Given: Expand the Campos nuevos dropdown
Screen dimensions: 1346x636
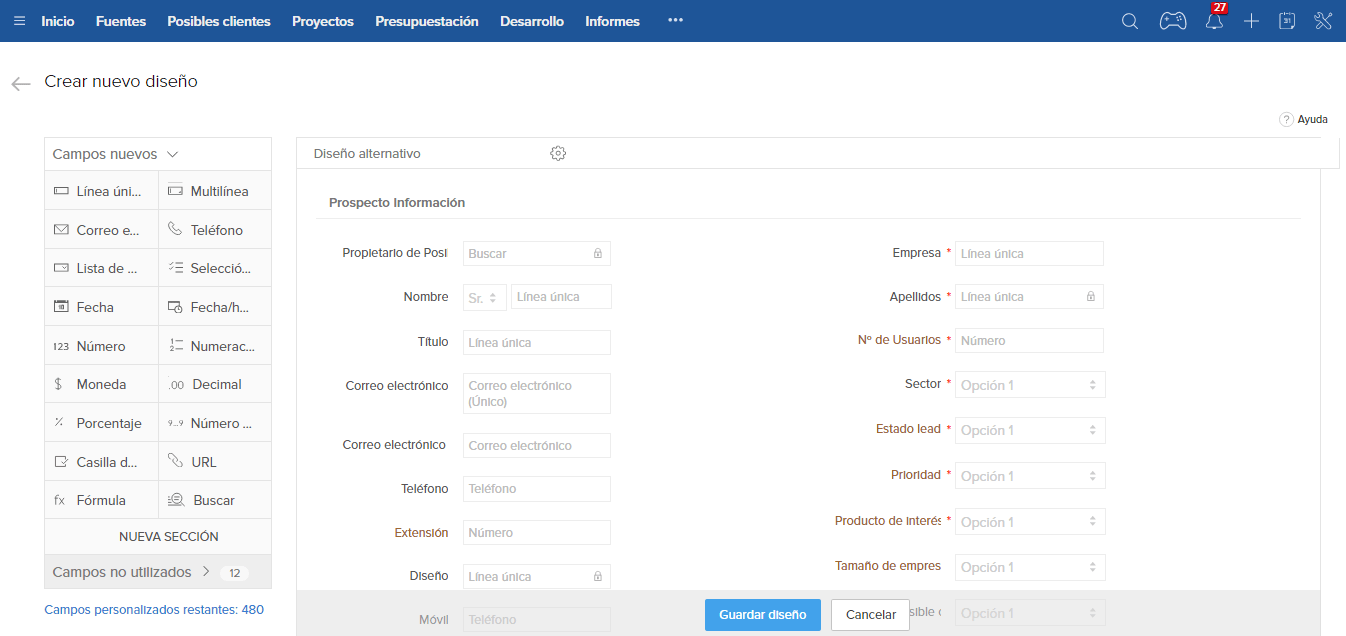Looking at the screenshot, I should [115, 154].
